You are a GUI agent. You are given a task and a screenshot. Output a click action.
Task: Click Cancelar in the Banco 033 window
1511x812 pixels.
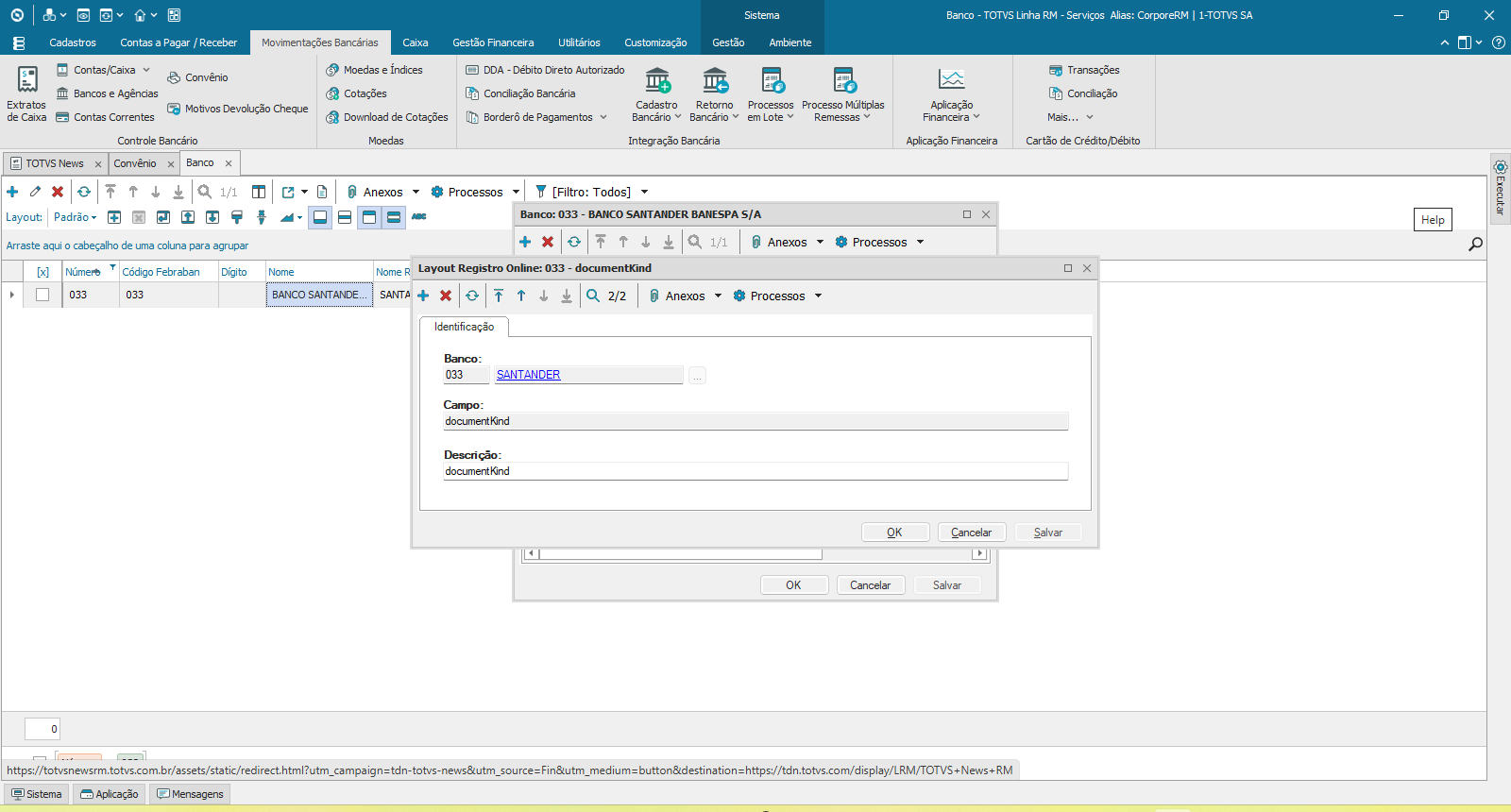coord(870,585)
